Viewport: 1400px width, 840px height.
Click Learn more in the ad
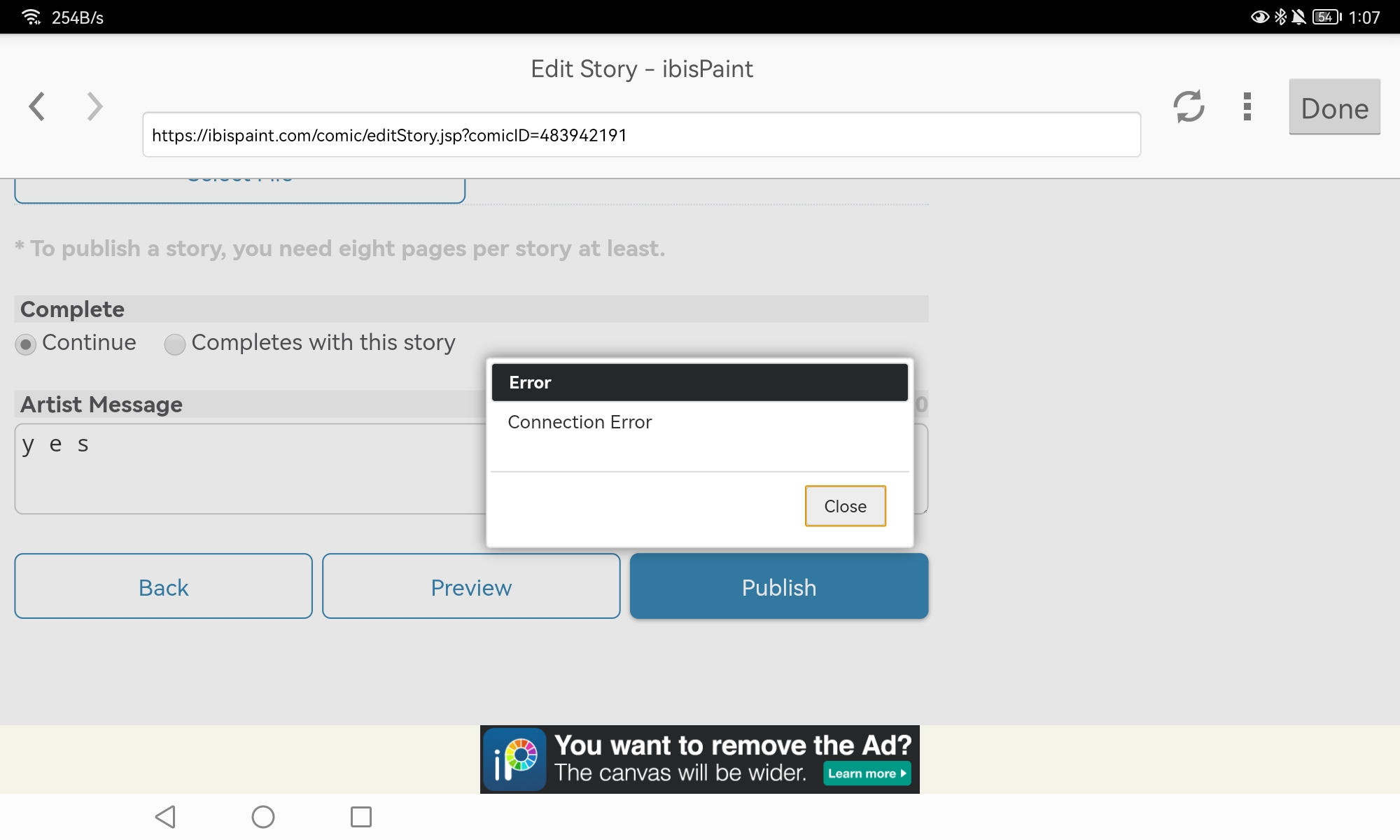867,773
